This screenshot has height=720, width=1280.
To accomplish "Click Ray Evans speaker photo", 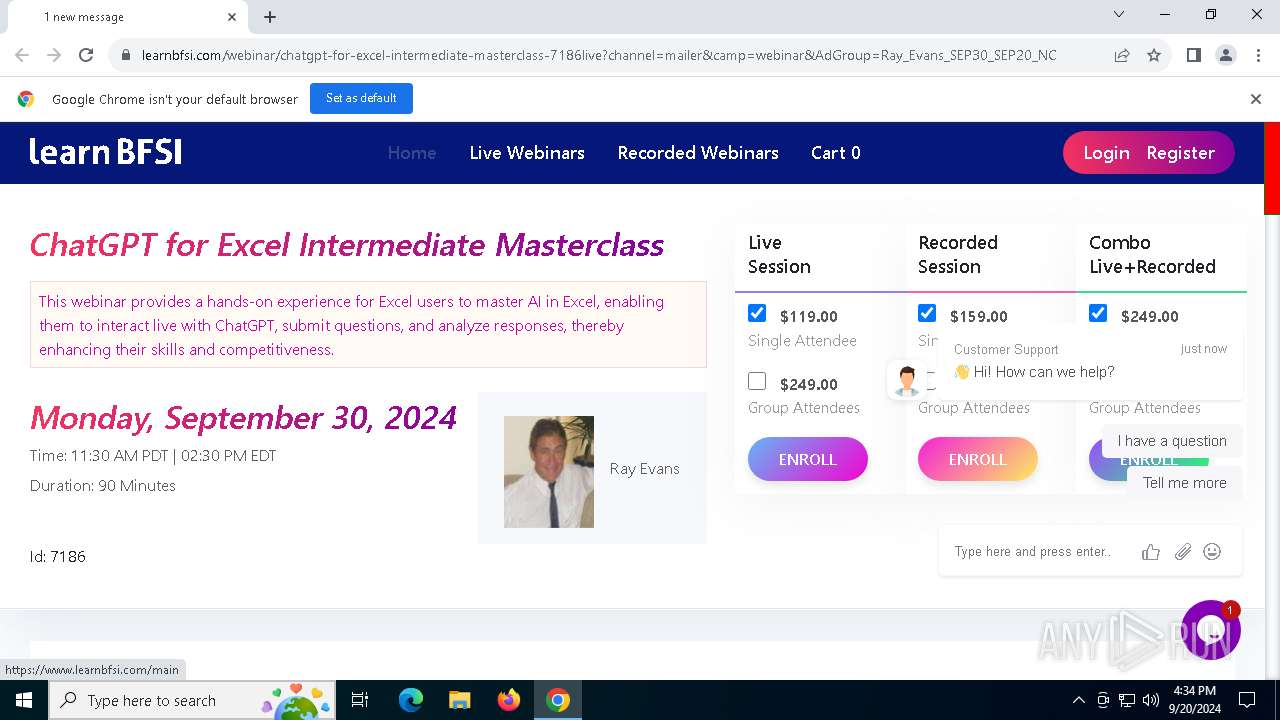I will tap(549, 472).
